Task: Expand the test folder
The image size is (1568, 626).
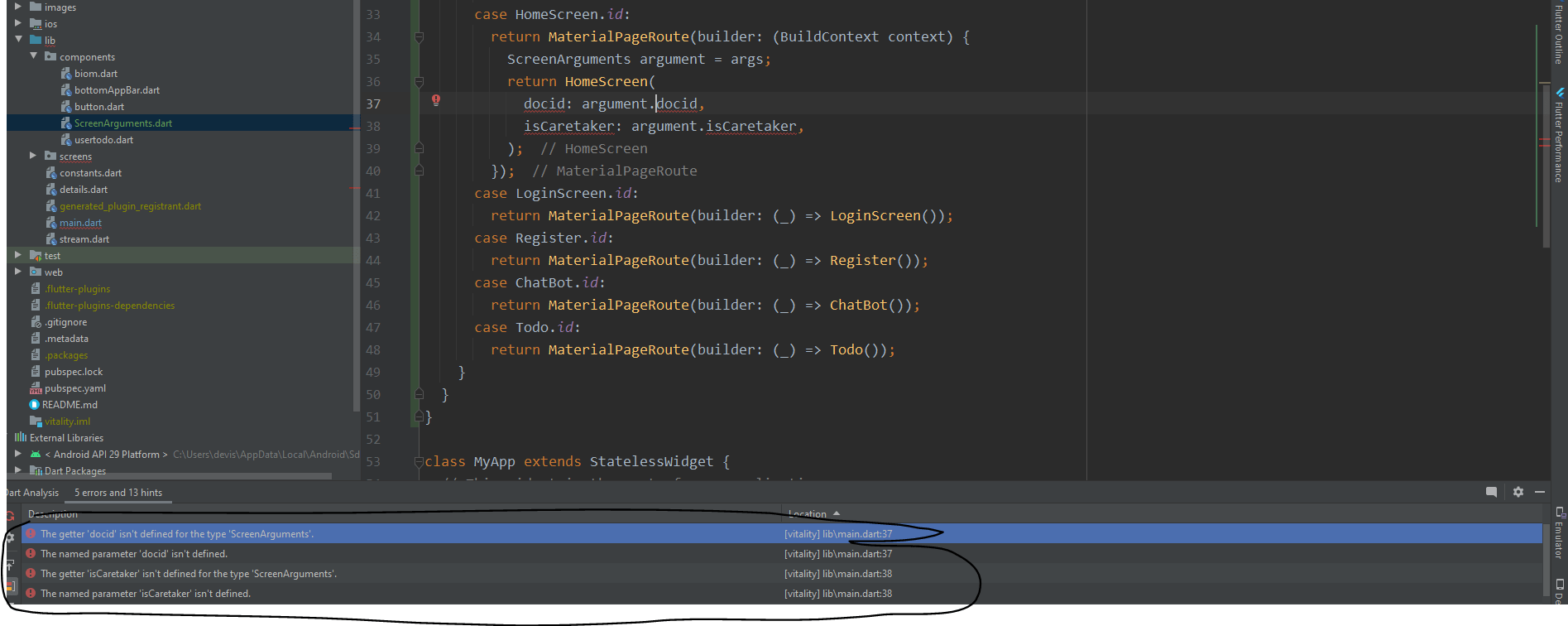Action: tap(18, 255)
